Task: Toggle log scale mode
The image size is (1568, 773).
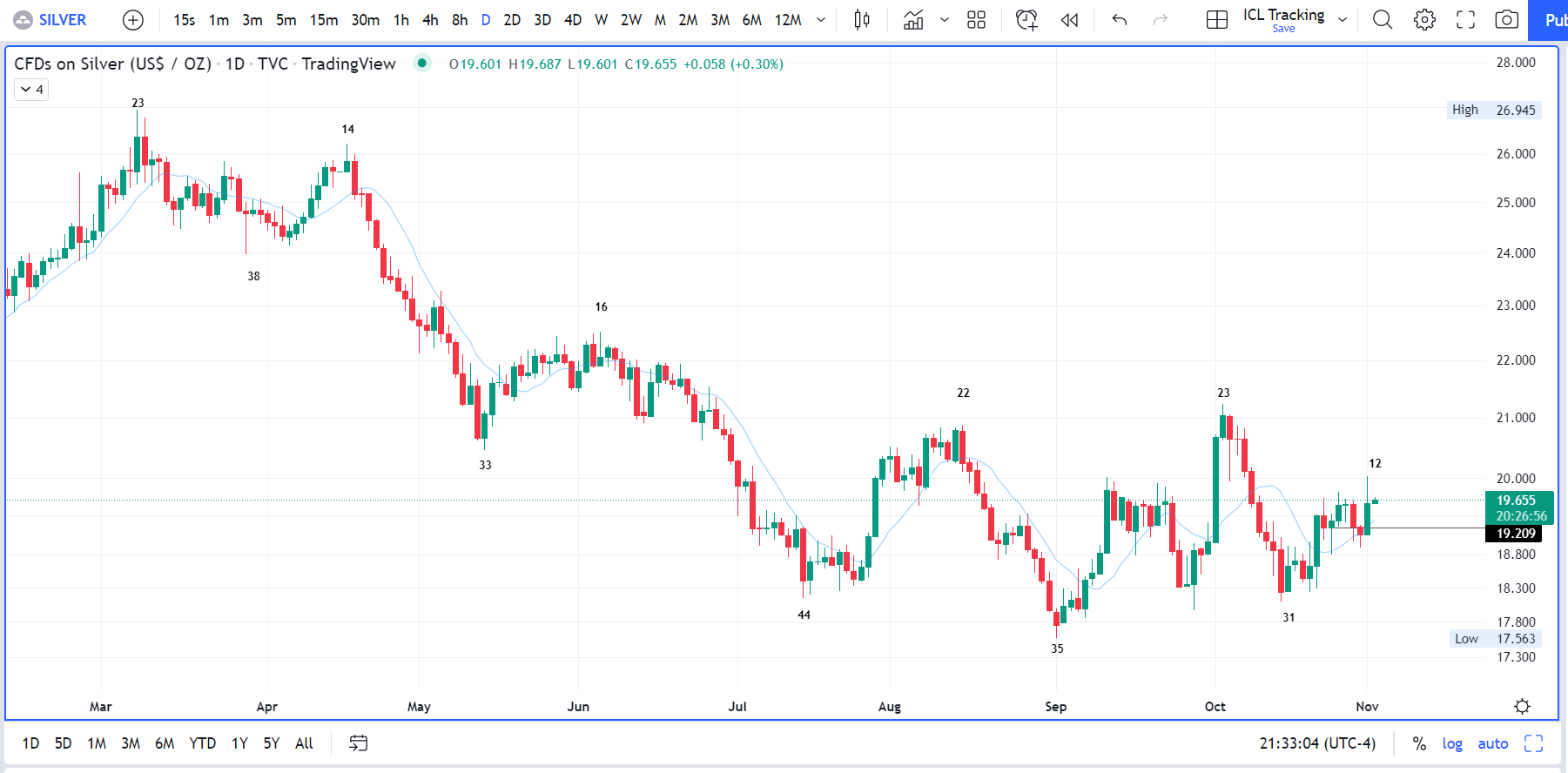Action: point(1452,743)
